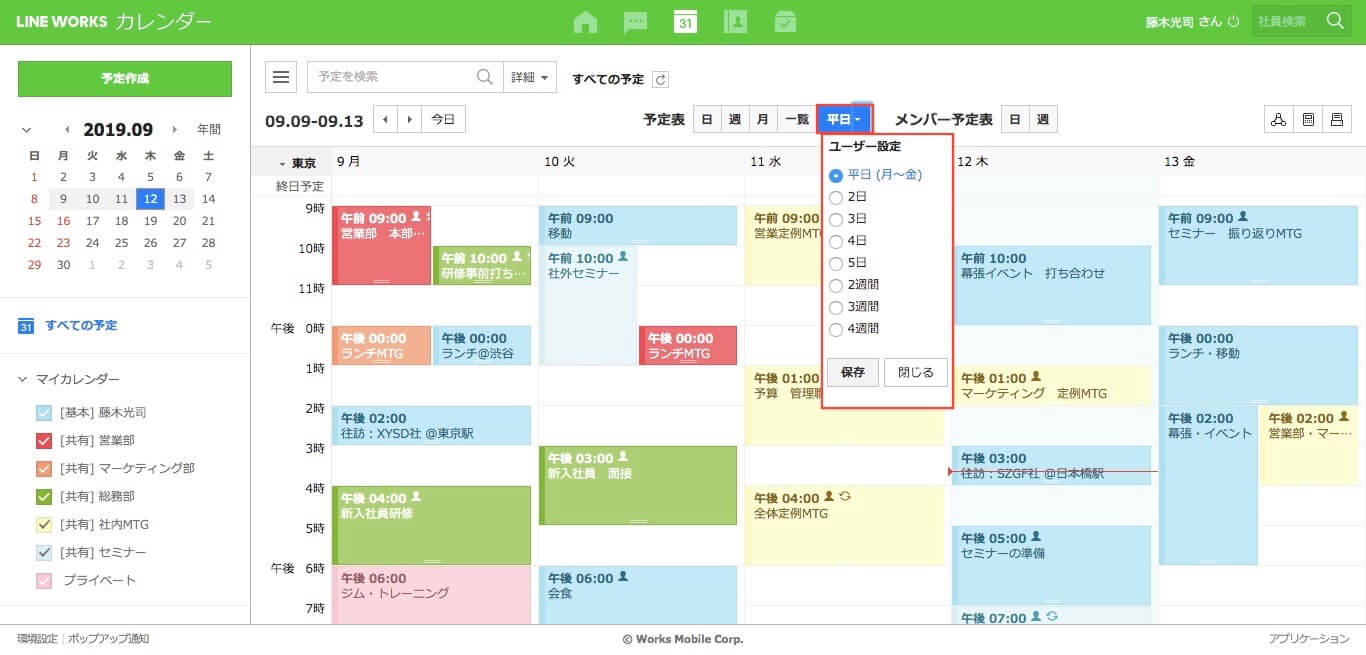
Task: Open the address book contacts icon
Action: (735, 22)
